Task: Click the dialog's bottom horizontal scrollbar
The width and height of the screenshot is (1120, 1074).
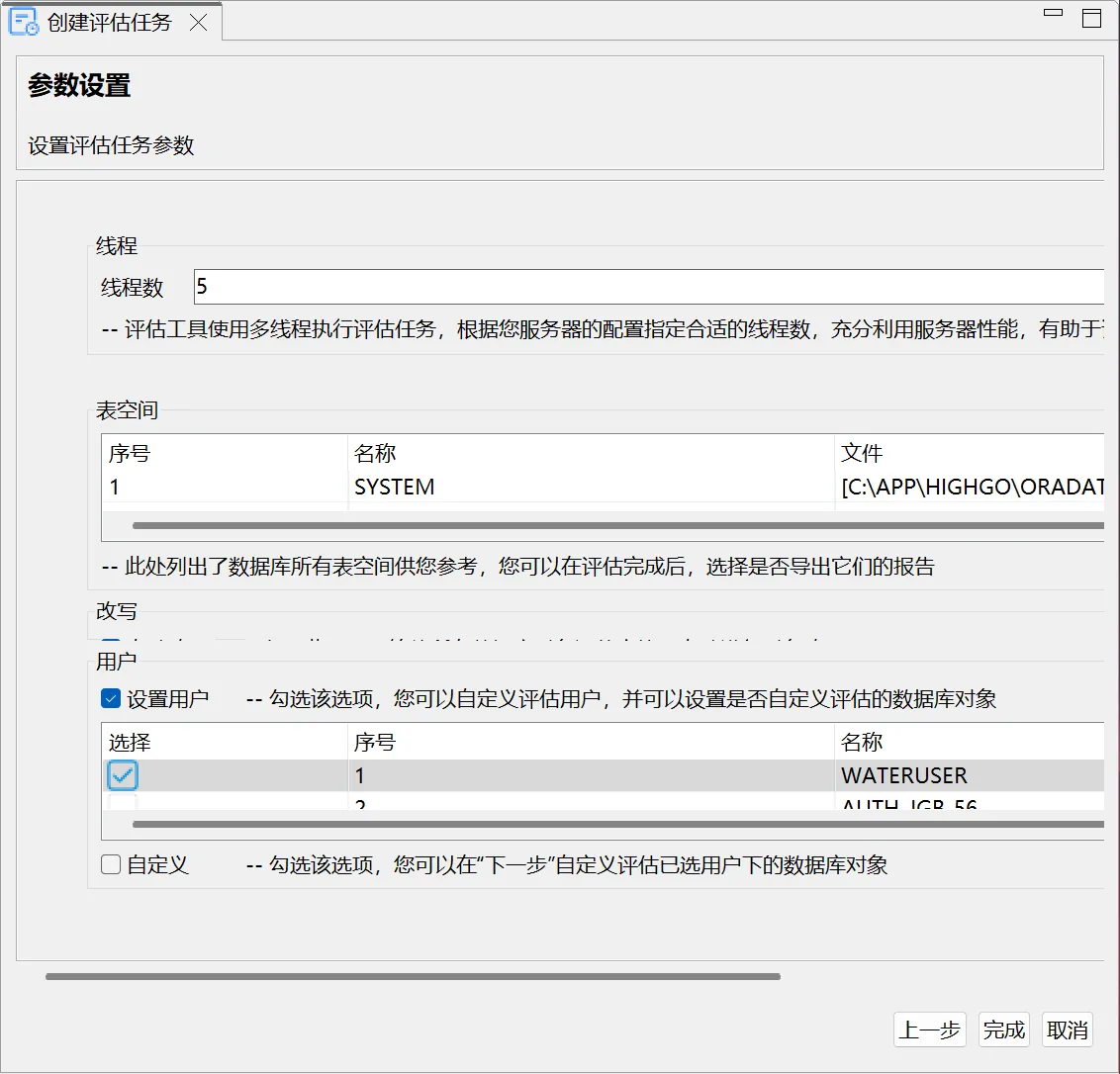Action: pos(413,976)
